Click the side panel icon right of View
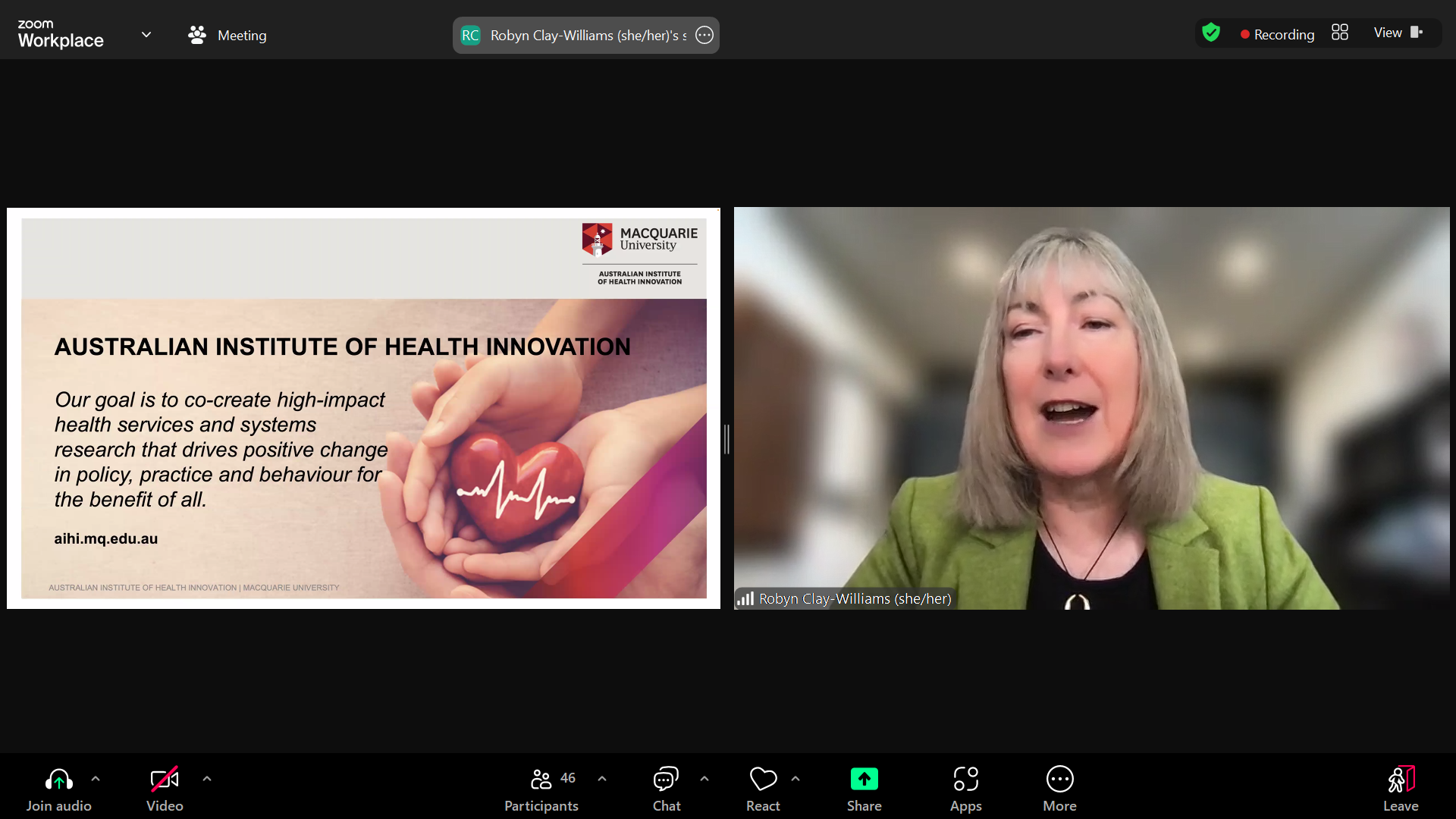Image resolution: width=1456 pixels, height=819 pixels. click(x=1417, y=33)
